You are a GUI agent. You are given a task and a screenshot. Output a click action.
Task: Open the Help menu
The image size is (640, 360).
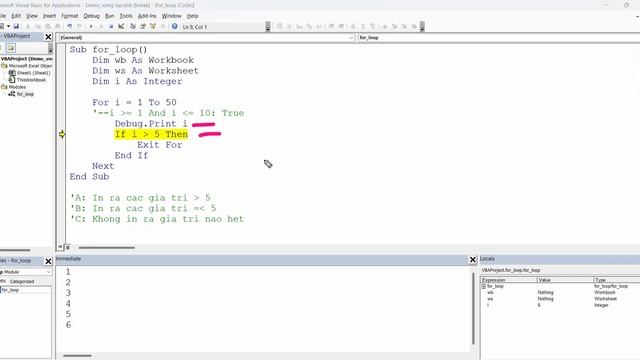pyautogui.click(x=192, y=16)
